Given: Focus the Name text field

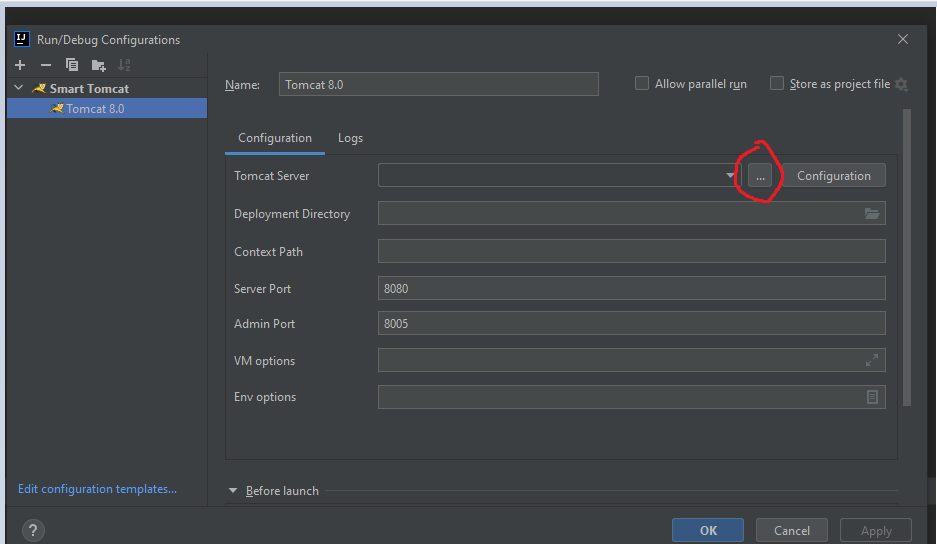Looking at the screenshot, I should pyautogui.click(x=439, y=84).
